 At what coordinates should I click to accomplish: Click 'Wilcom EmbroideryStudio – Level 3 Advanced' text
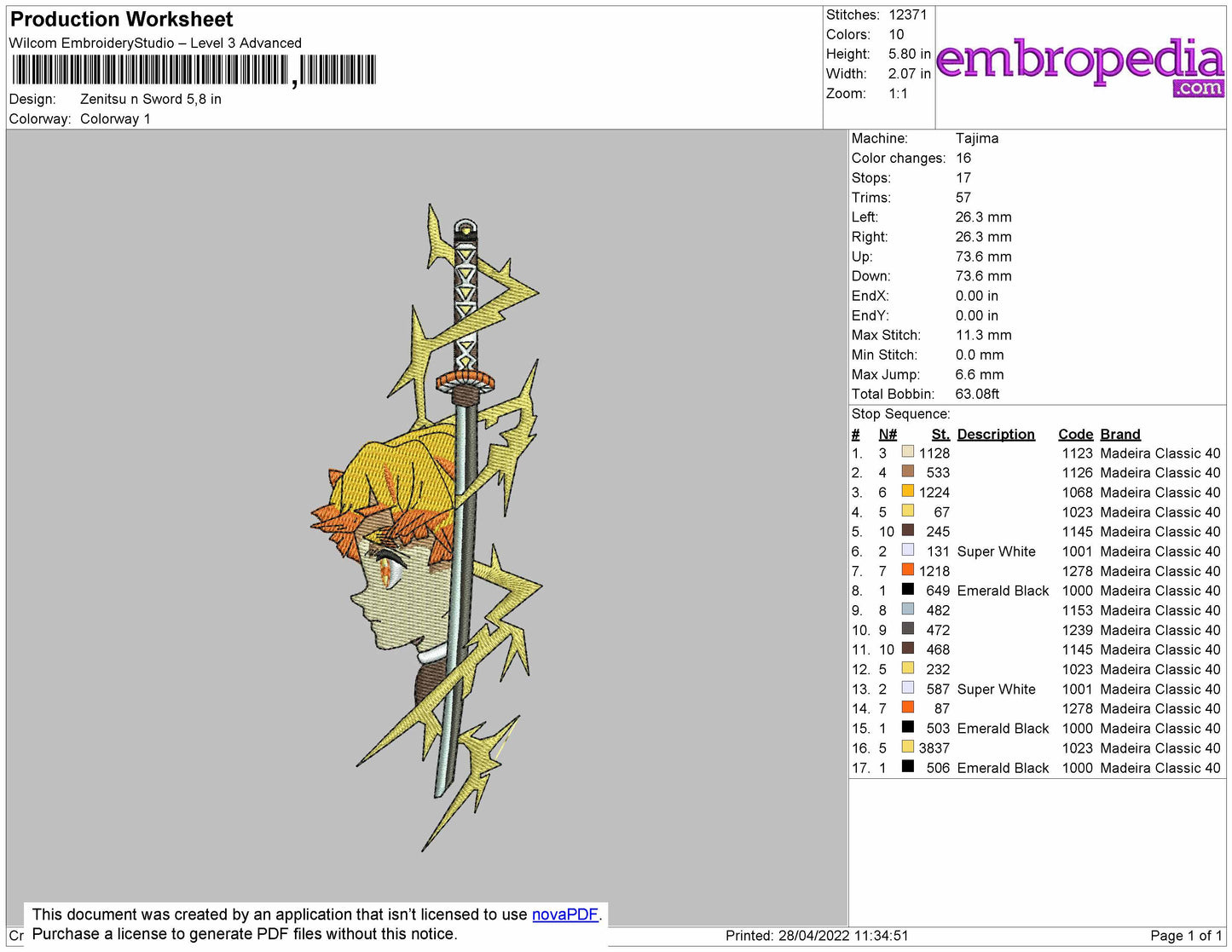coord(155,43)
